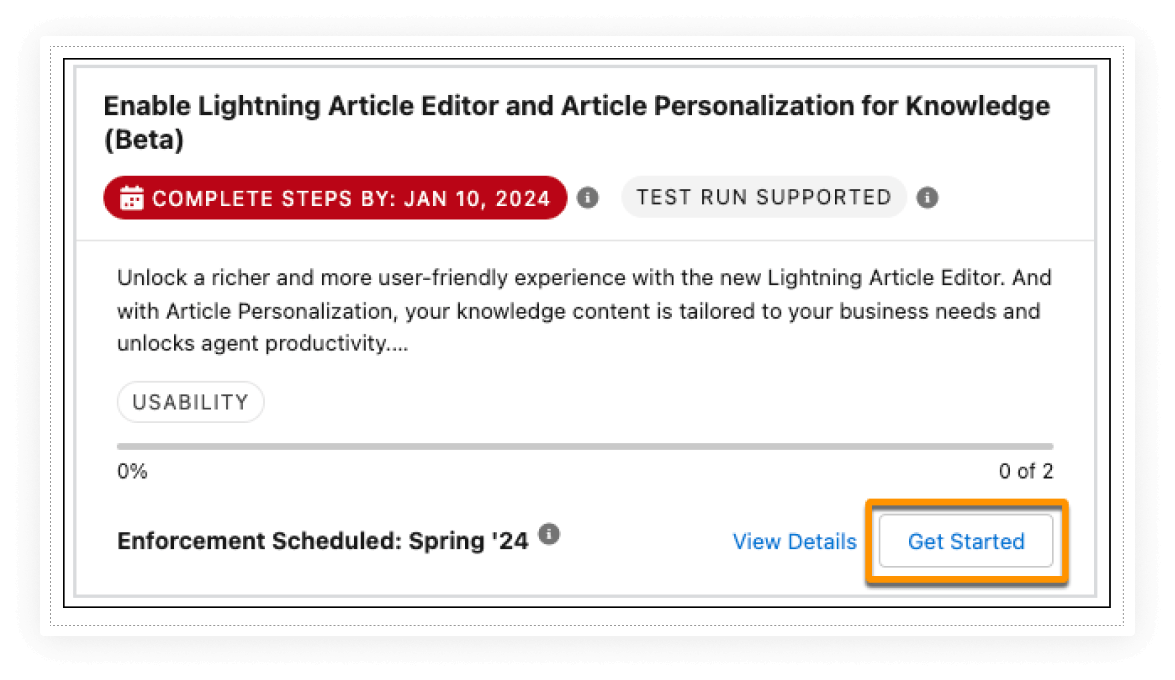The height and width of the screenshot is (680, 1175).
Task: Click the red deadline banner to expand it
Action: [334, 197]
